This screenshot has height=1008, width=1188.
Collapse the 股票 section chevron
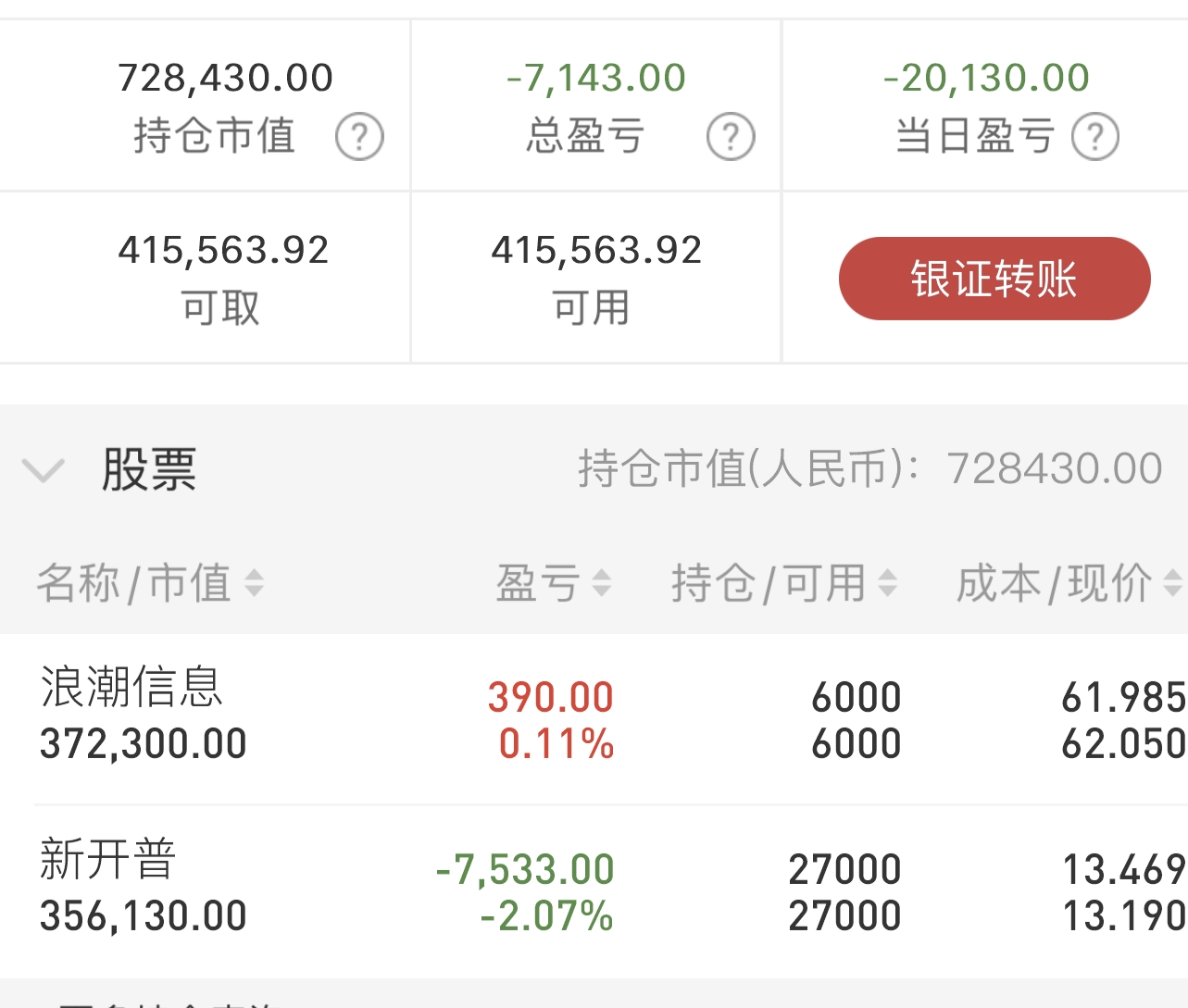tap(44, 470)
